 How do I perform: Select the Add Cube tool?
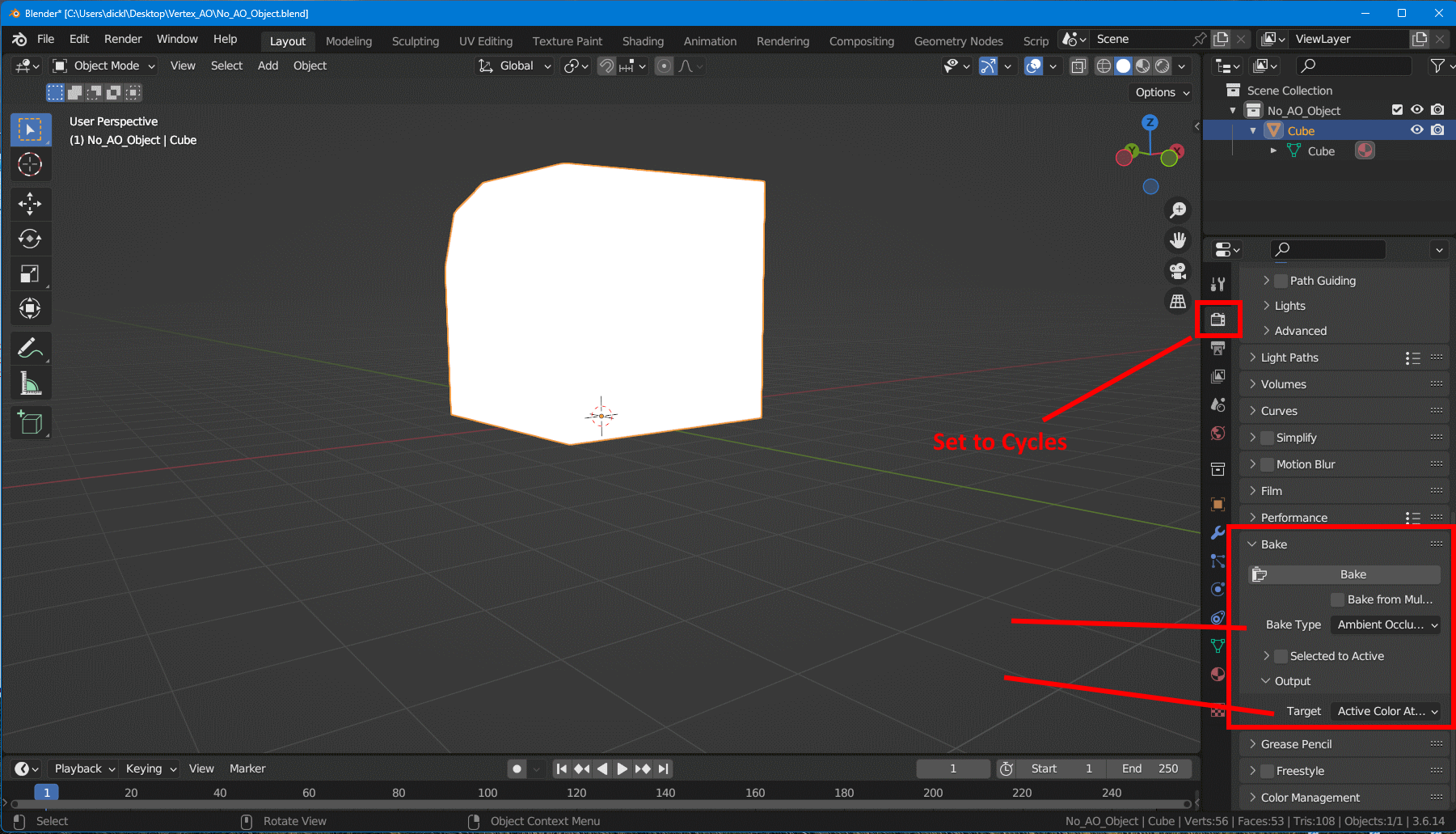coord(30,422)
